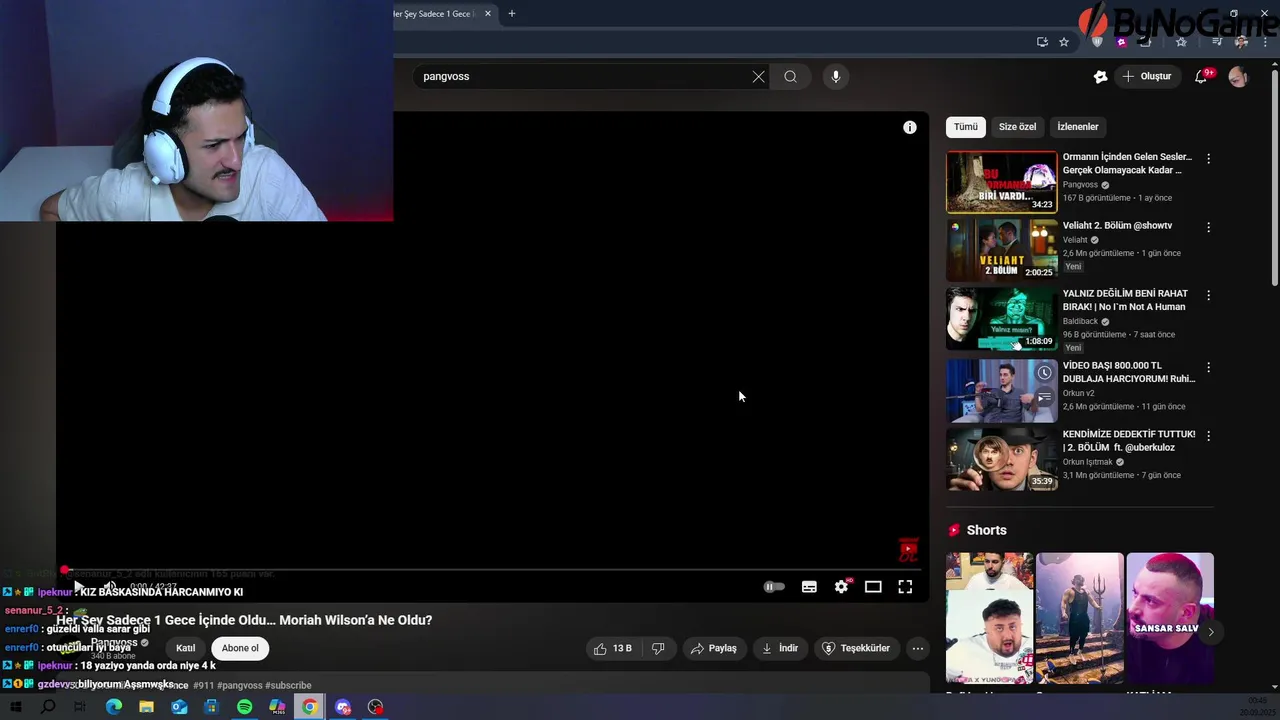
Task: Open more actions ellipsis under video
Action: (x=917, y=648)
